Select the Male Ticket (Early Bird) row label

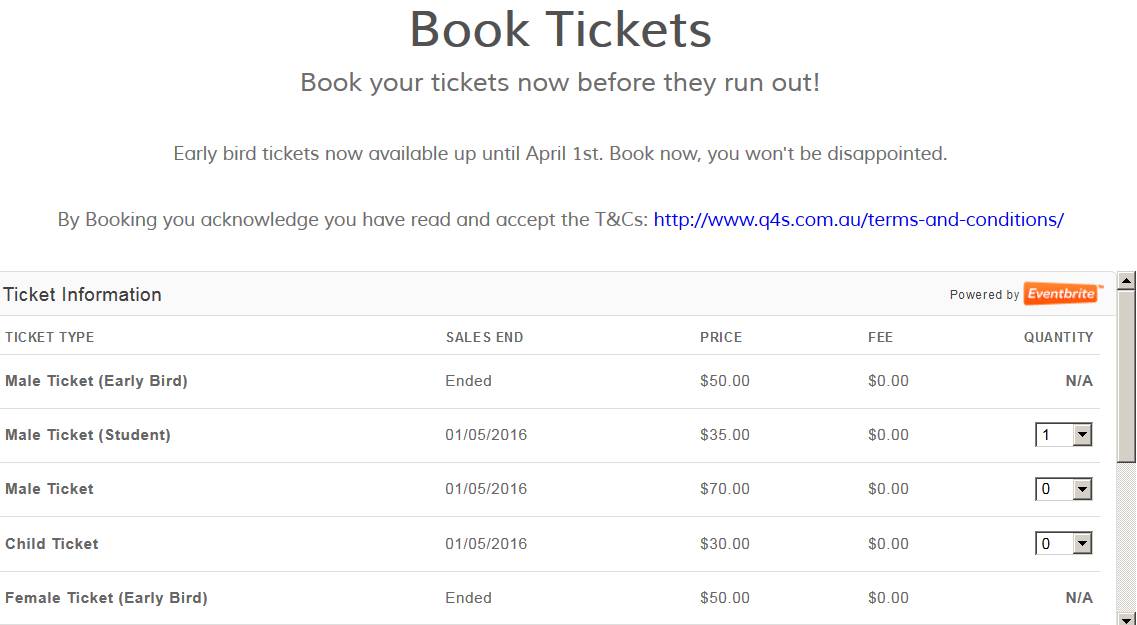click(96, 381)
